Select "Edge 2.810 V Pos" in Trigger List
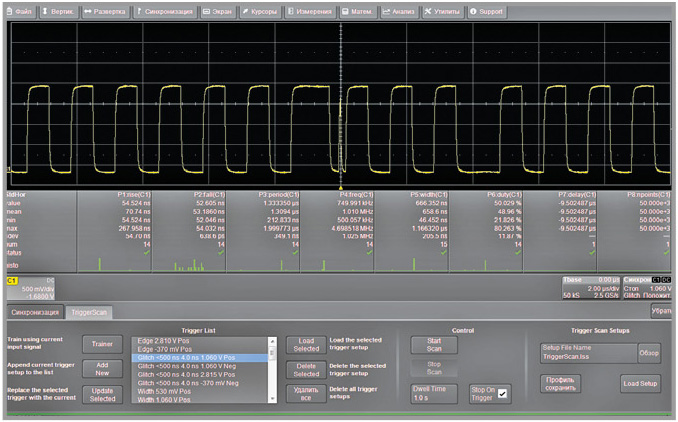This screenshot has height=422, width=678. coord(166,341)
